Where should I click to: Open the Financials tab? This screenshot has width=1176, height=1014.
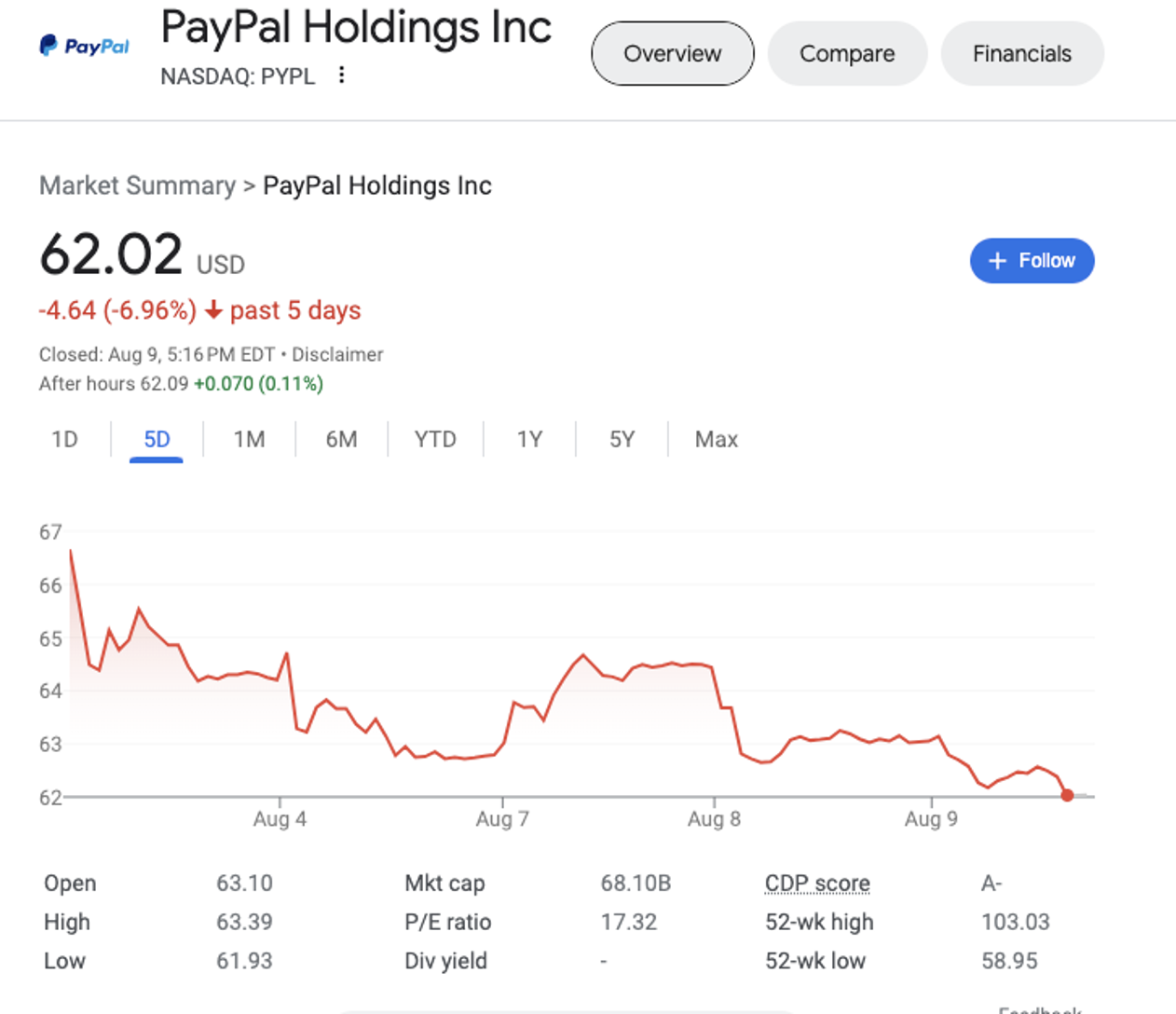(x=1021, y=54)
